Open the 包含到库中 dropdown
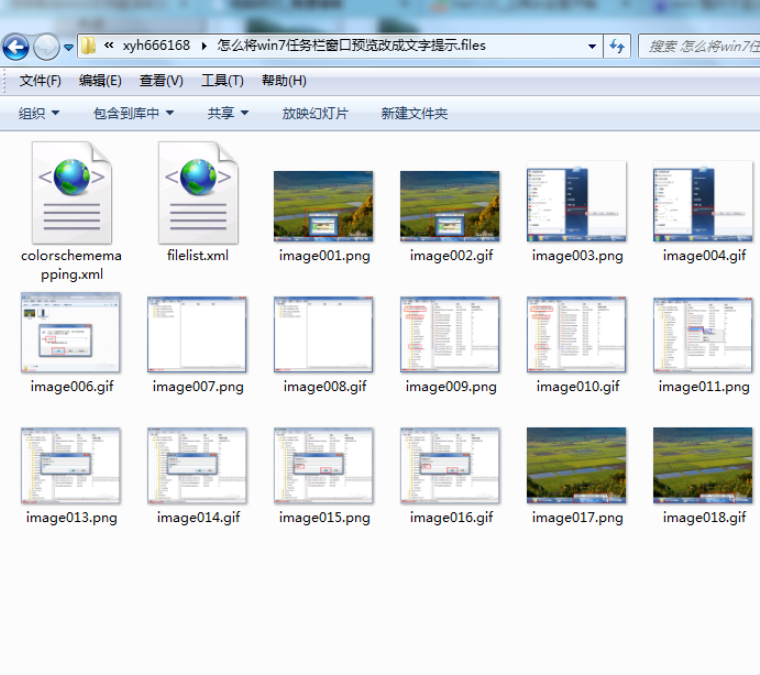This screenshot has height=675, width=760. (x=133, y=113)
